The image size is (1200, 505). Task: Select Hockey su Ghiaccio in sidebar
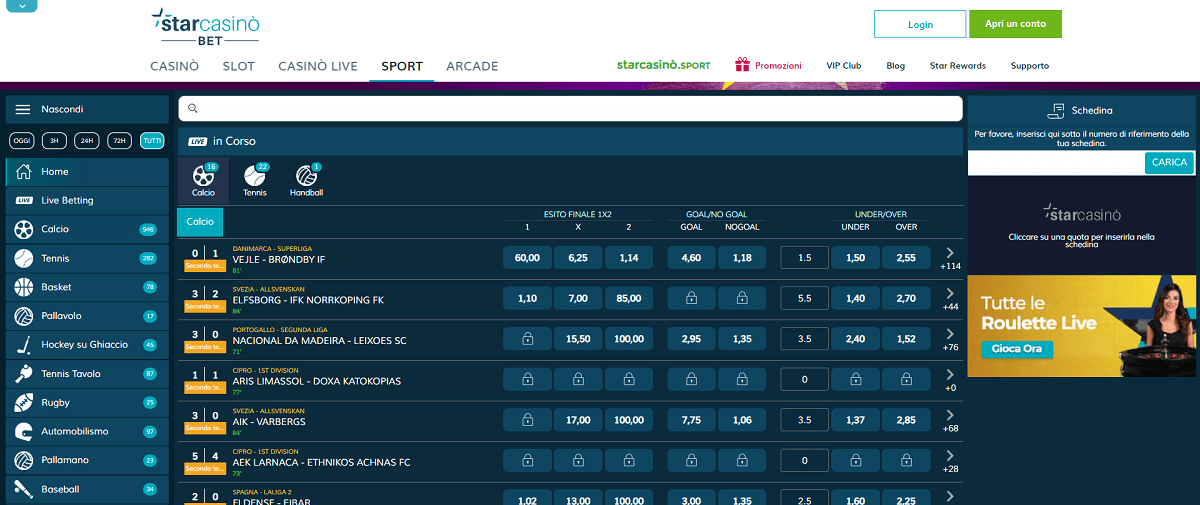coord(87,345)
